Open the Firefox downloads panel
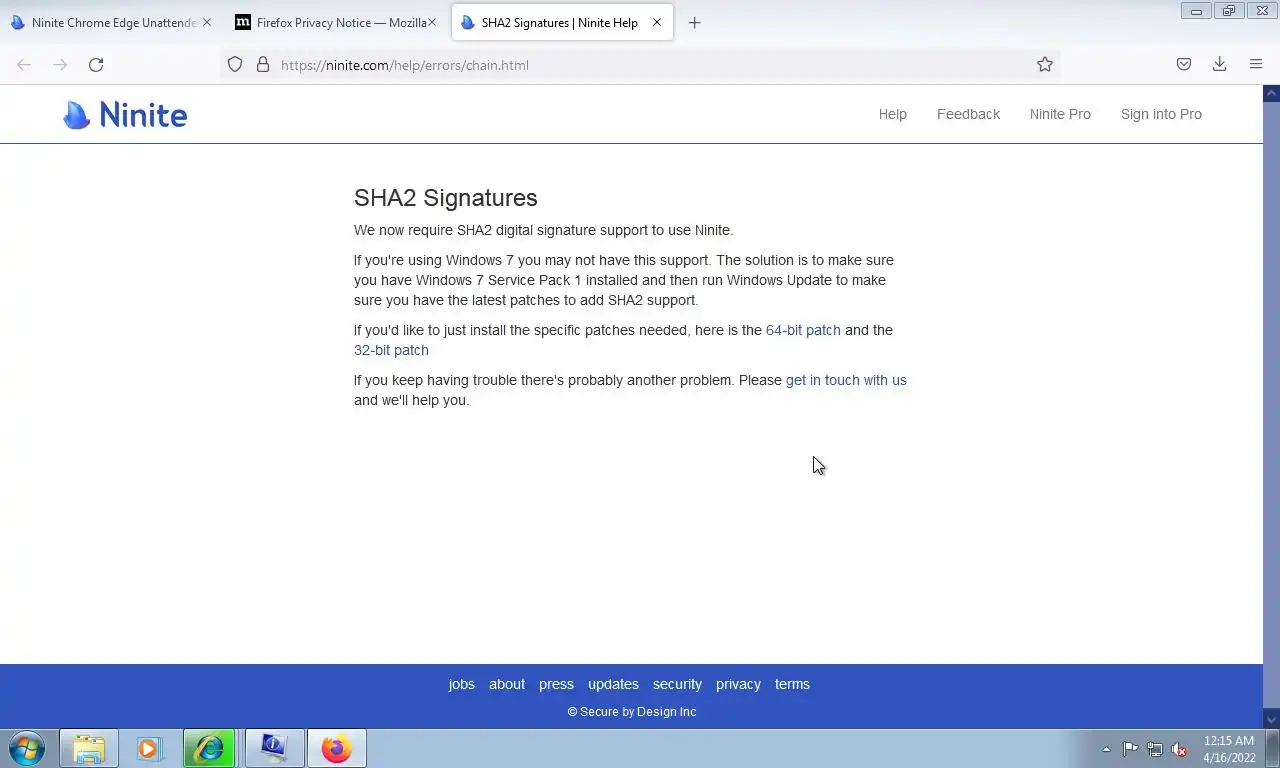This screenshot has width=1280, height=768. pyautogui.click(x=1220, y=64)
